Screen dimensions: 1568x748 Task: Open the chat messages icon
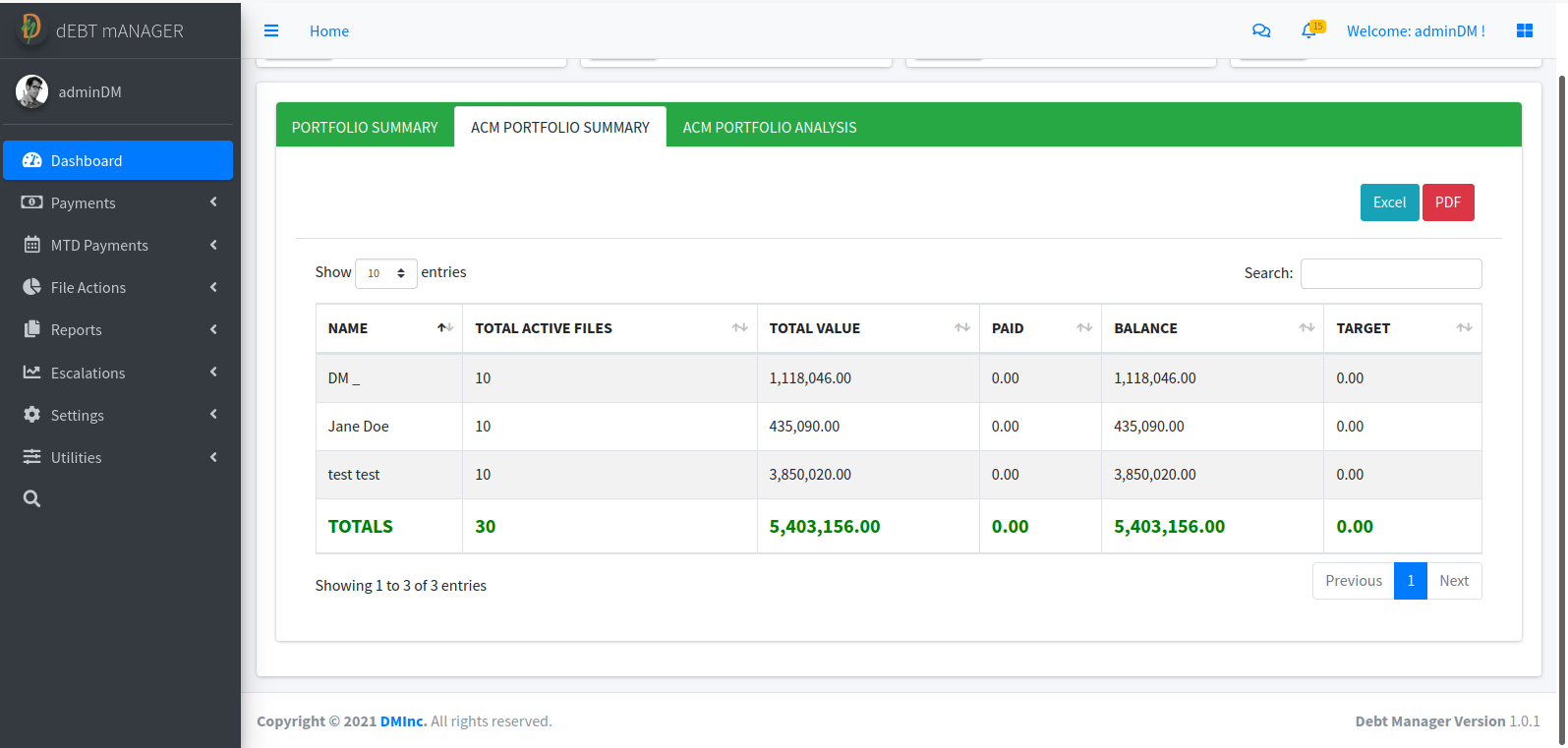pos(1261,31)
